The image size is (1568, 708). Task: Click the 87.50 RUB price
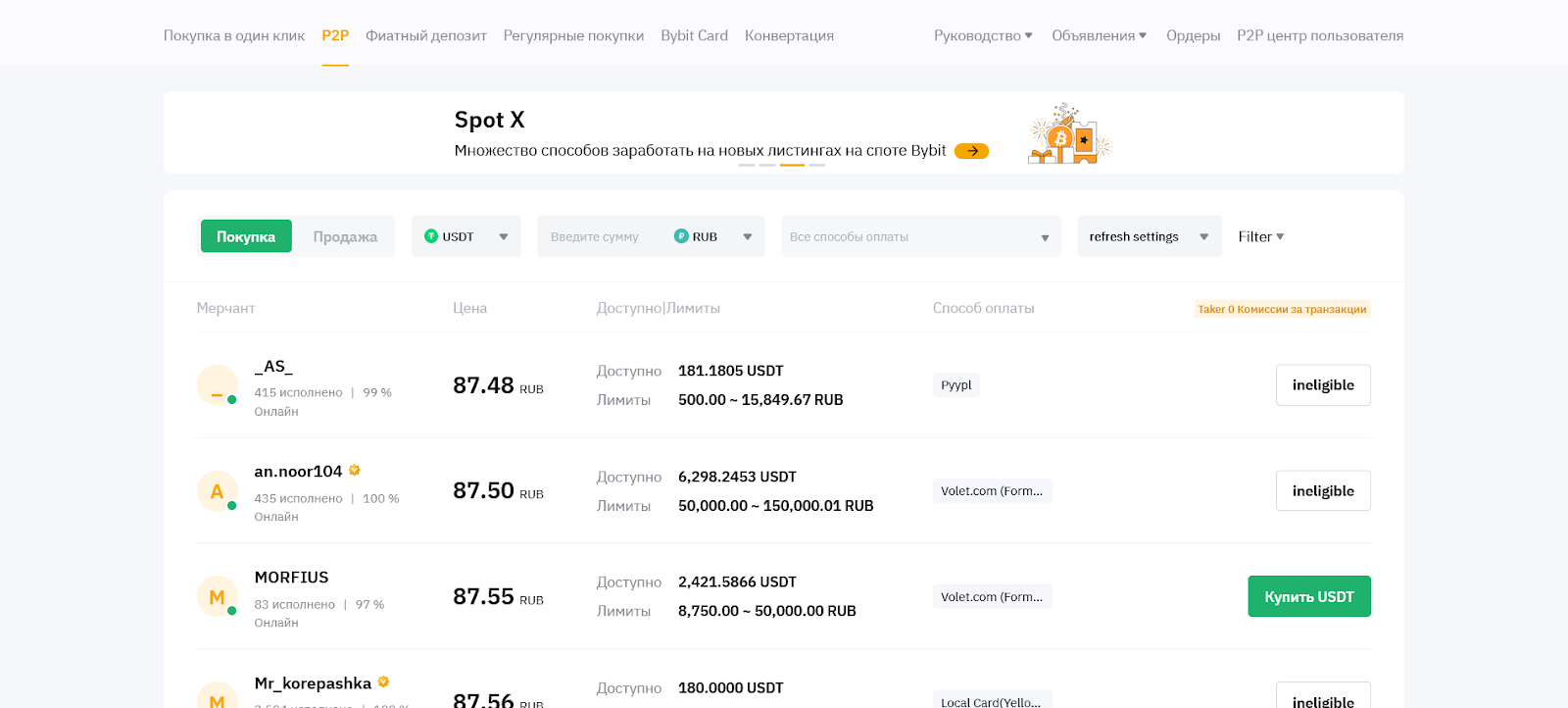coord(498,490)
